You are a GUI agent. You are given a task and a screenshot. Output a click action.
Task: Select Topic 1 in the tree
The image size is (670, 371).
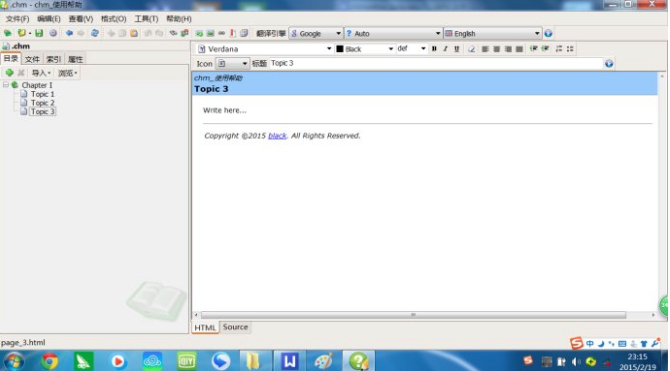[42, 94]
